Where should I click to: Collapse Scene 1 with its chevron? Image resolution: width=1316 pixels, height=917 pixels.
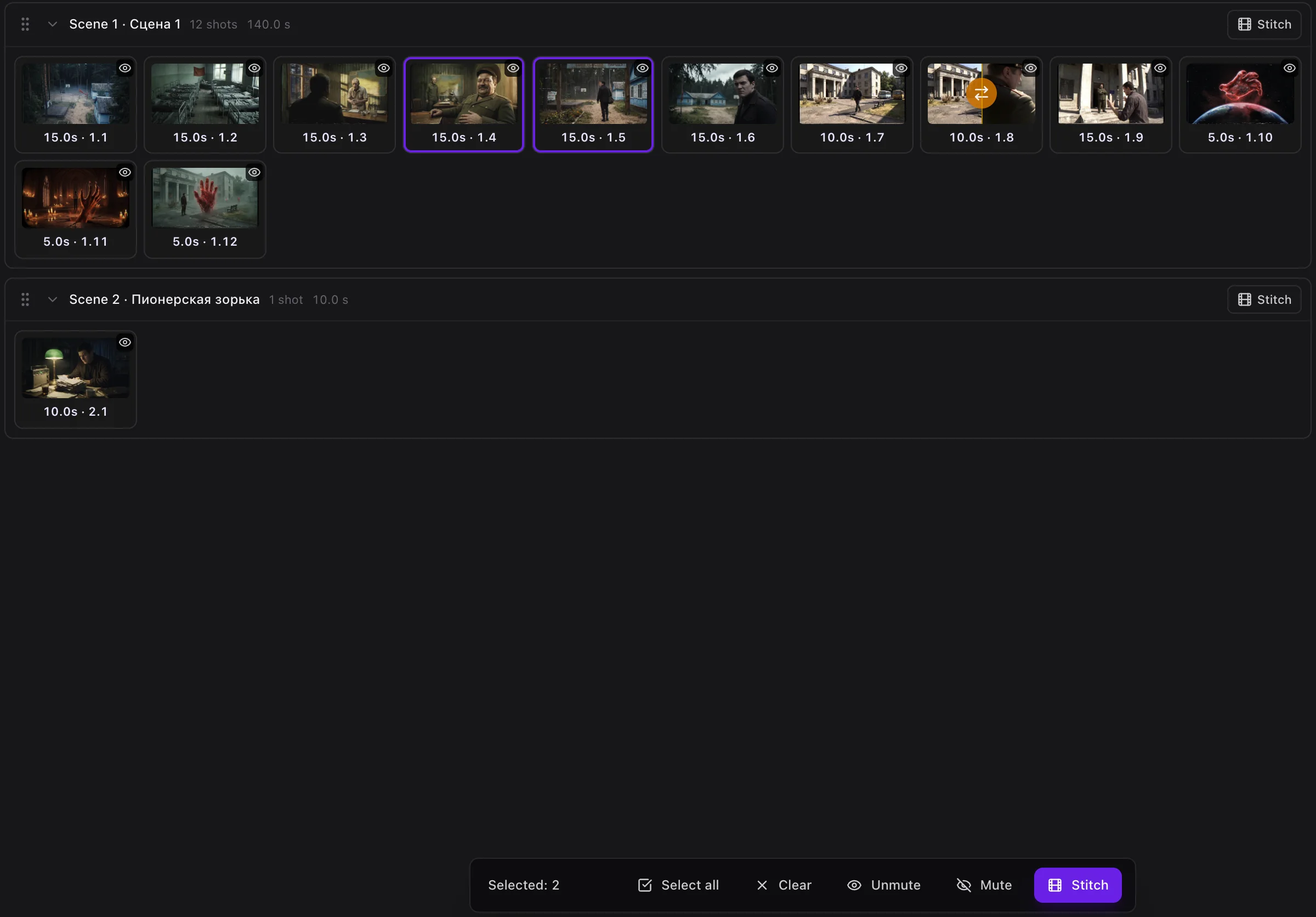[52, 24]
